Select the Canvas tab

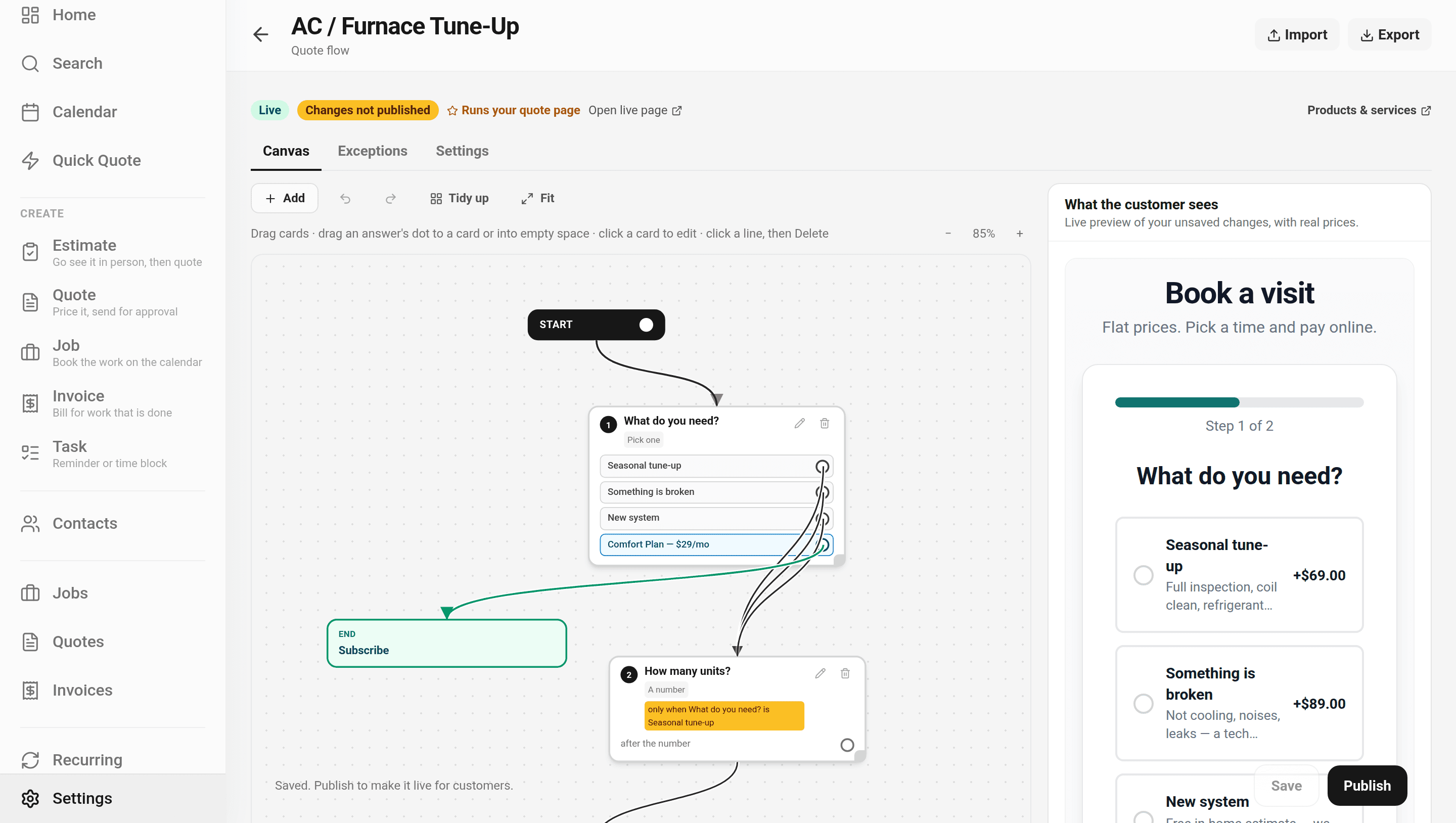pyautogui.click(x=286, y=151)
